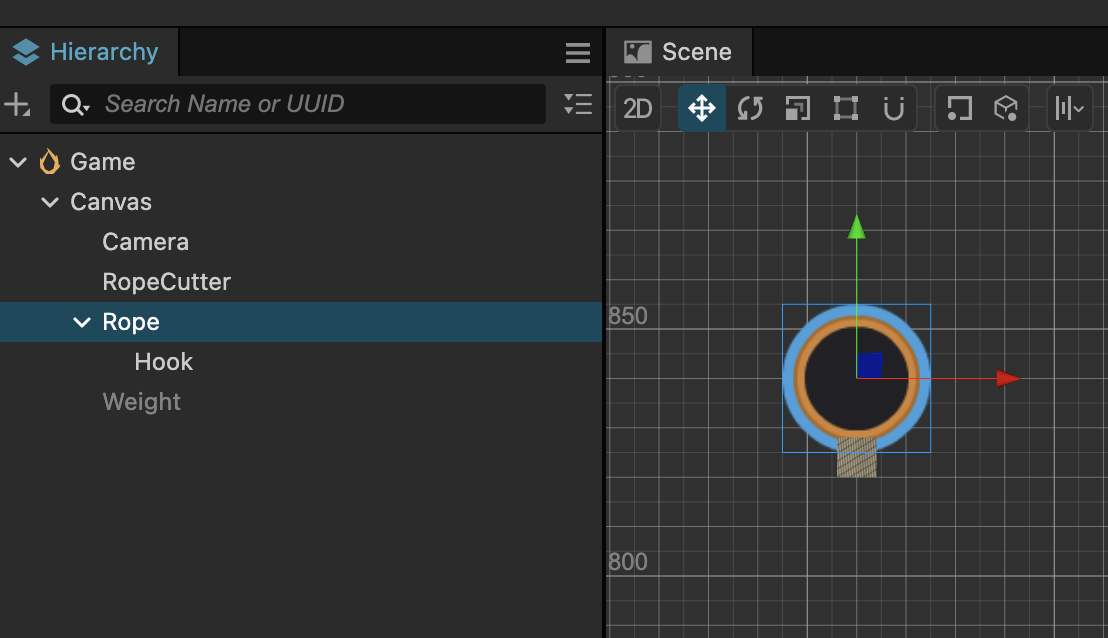Select the Hook node in hierarchy

163,362
